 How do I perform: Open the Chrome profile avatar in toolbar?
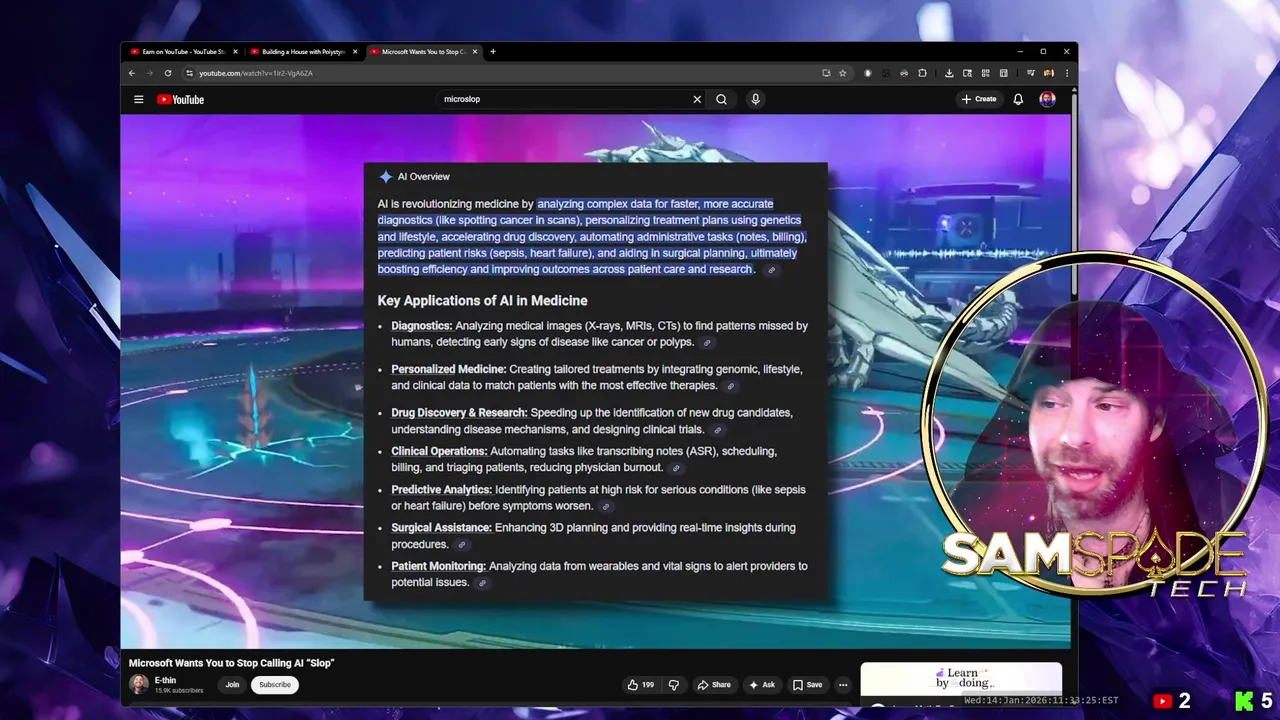point(1049,73)
